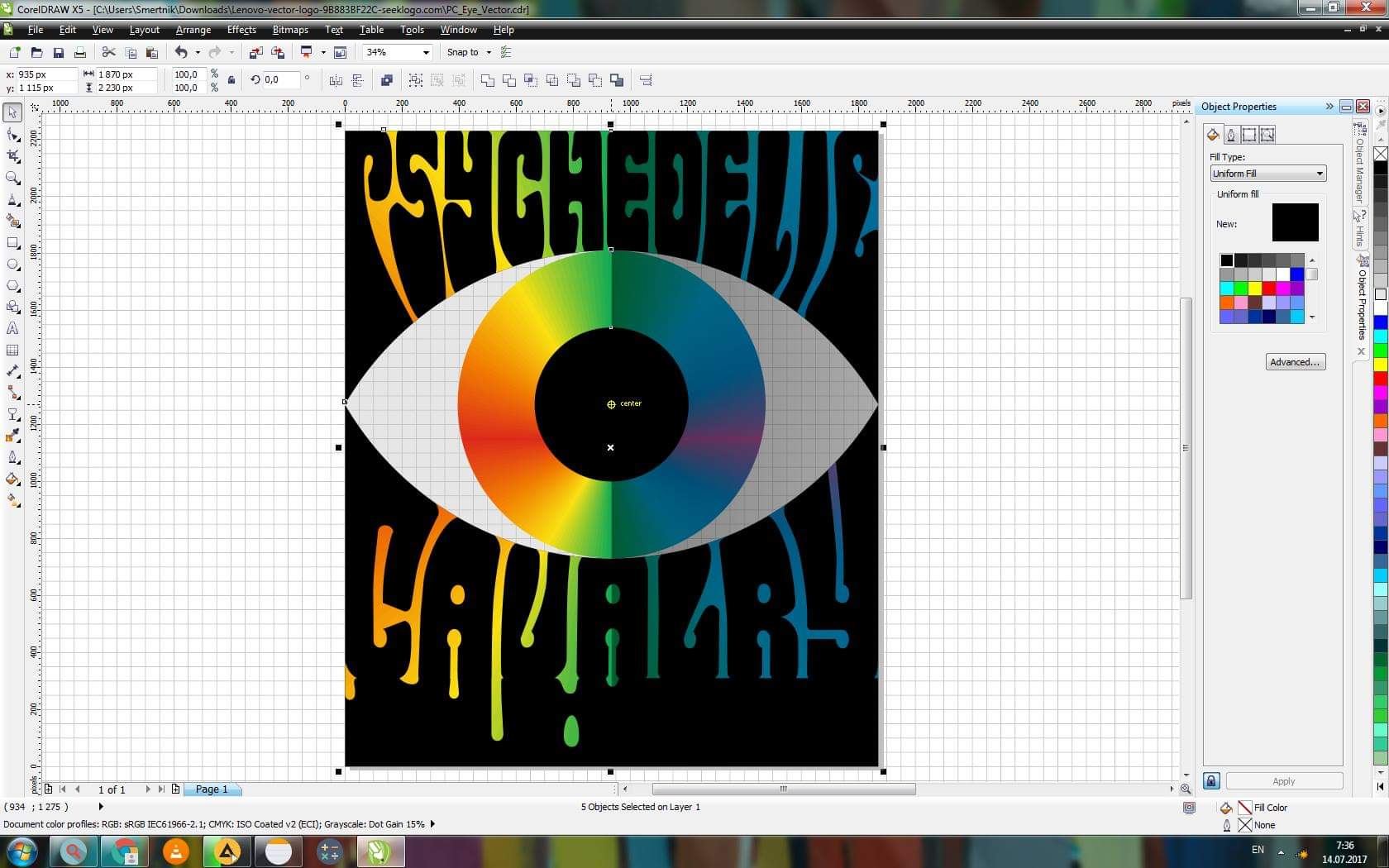Select the Text tool in toolbox
The image size is (1389, 868).
tap(12, 328)
